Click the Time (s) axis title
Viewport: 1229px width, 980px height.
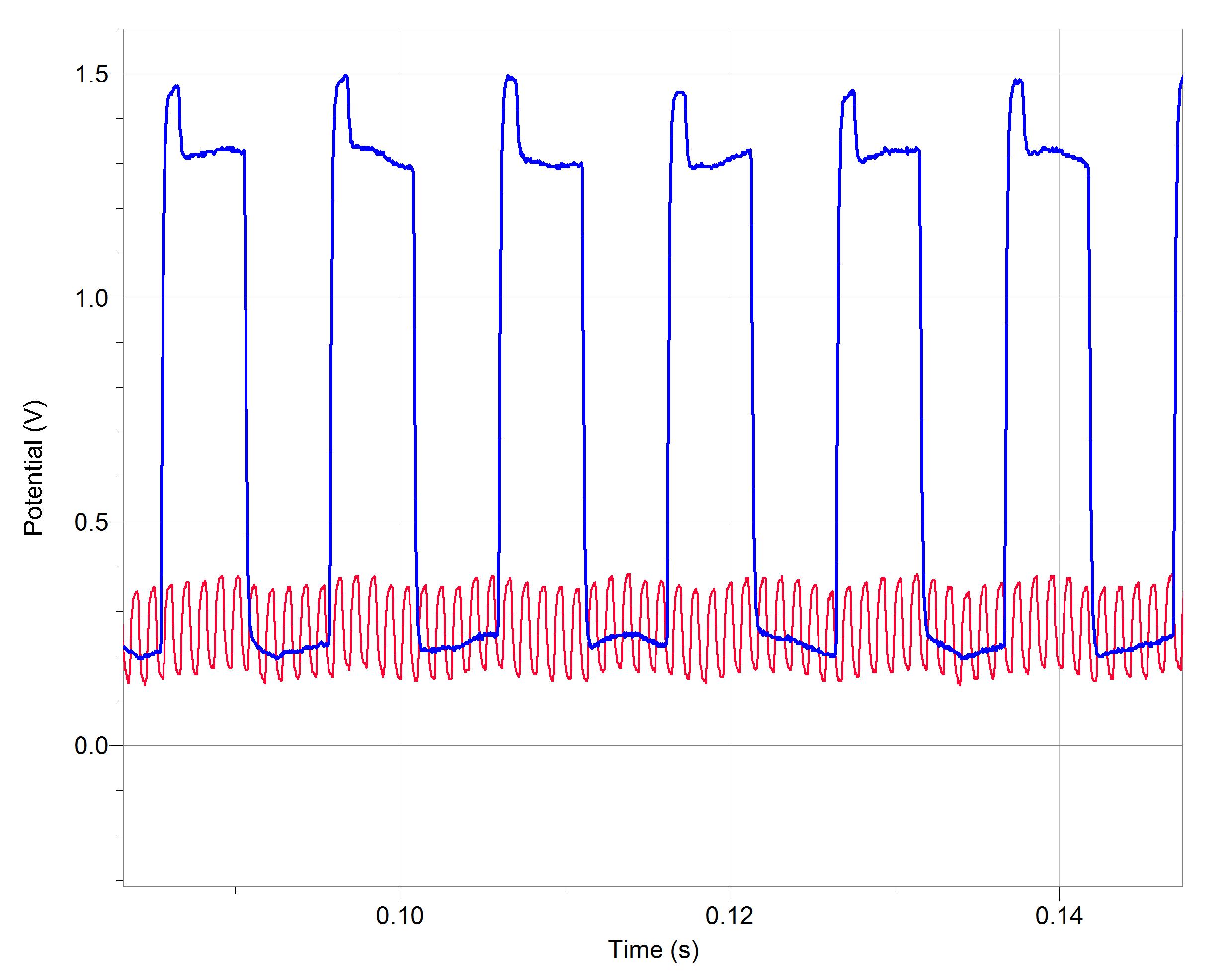(653, 950)
